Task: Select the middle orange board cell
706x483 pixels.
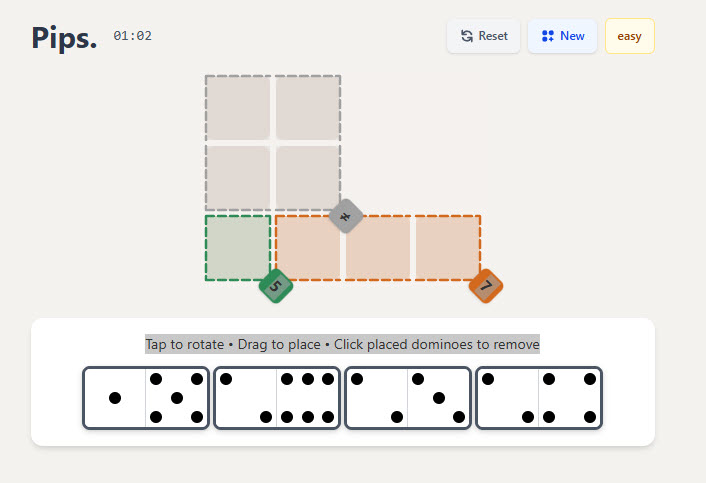Action: pos(378,248)
